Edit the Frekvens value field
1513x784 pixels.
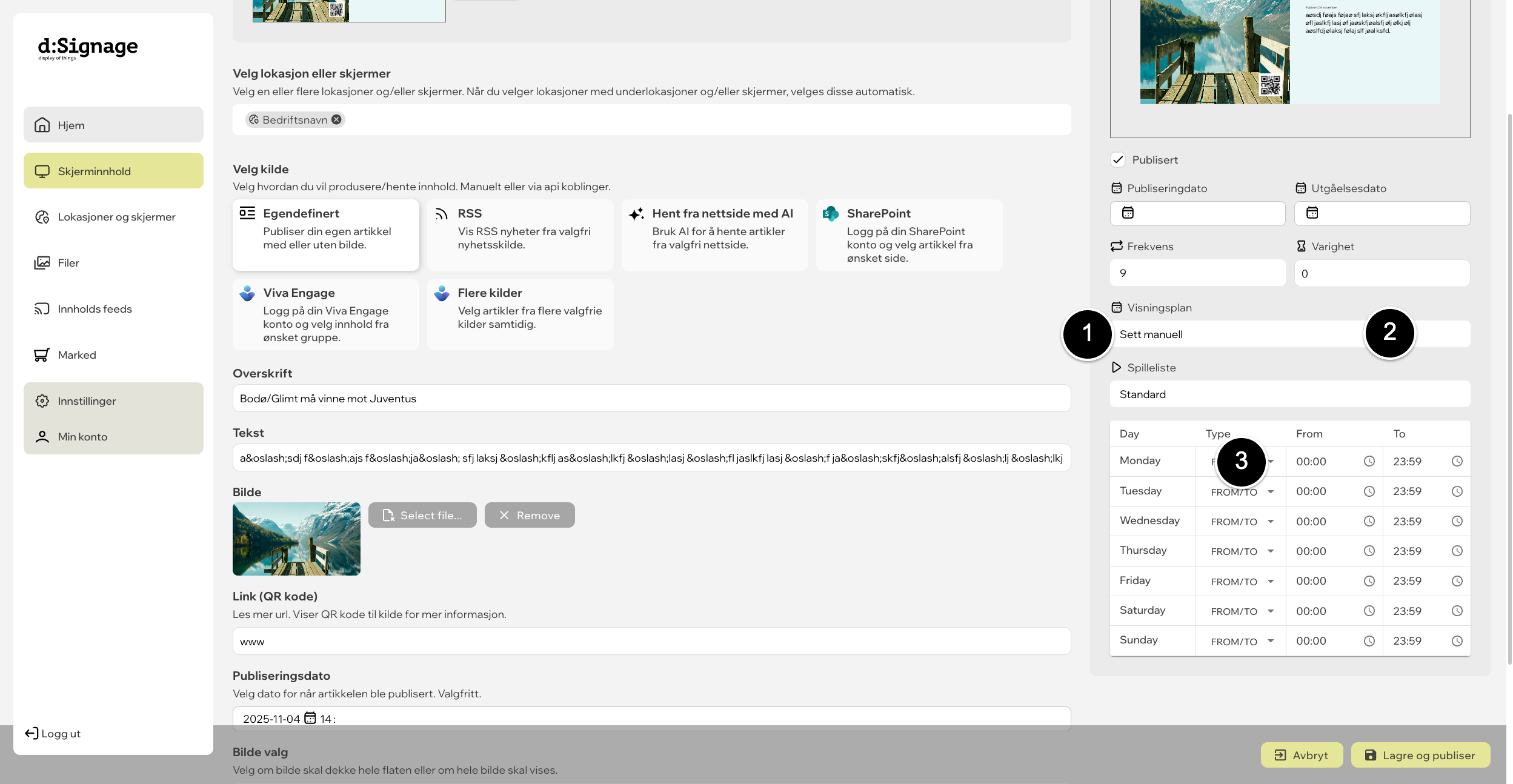(x=1197, y=273)
